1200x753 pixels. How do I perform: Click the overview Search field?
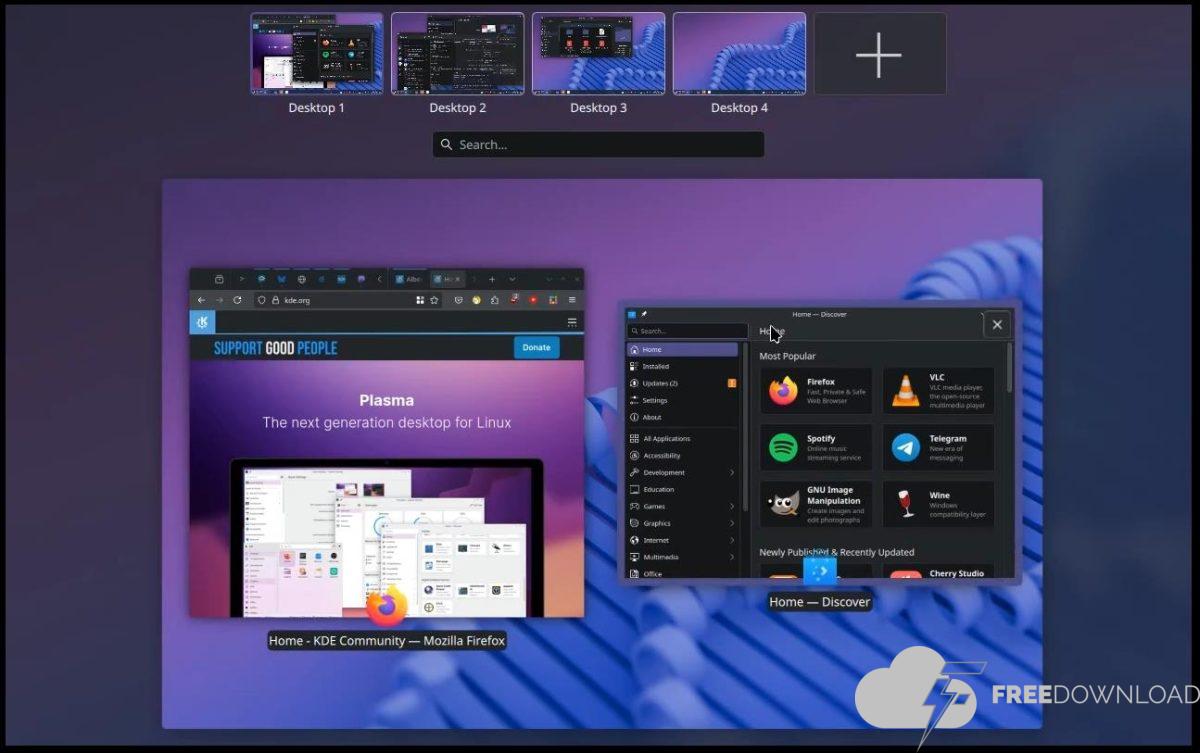coord(598,145)
